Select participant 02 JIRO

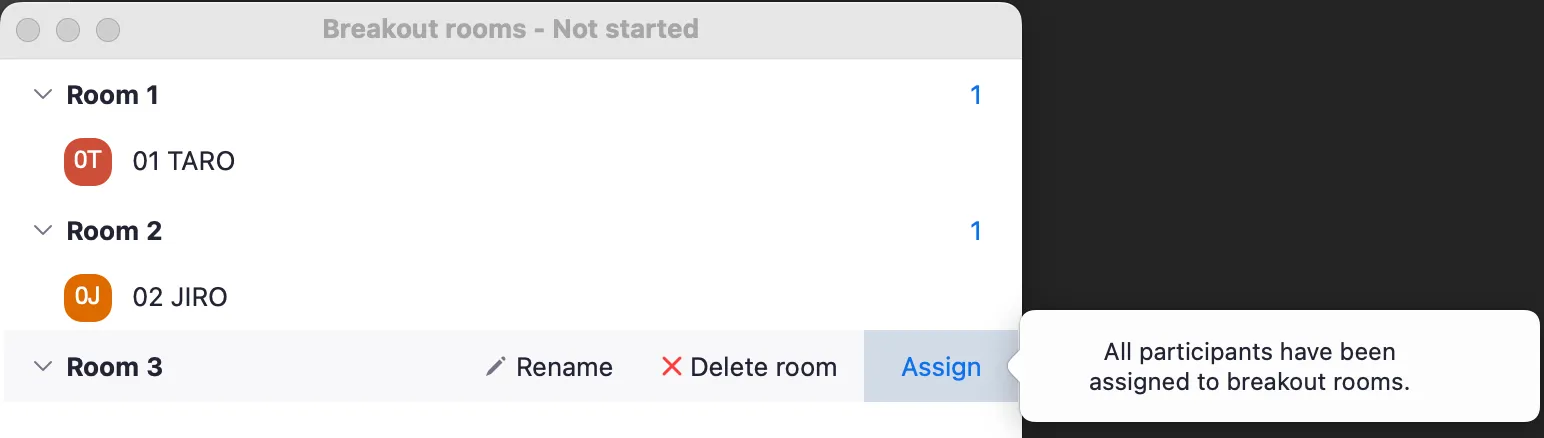(180, 297)
